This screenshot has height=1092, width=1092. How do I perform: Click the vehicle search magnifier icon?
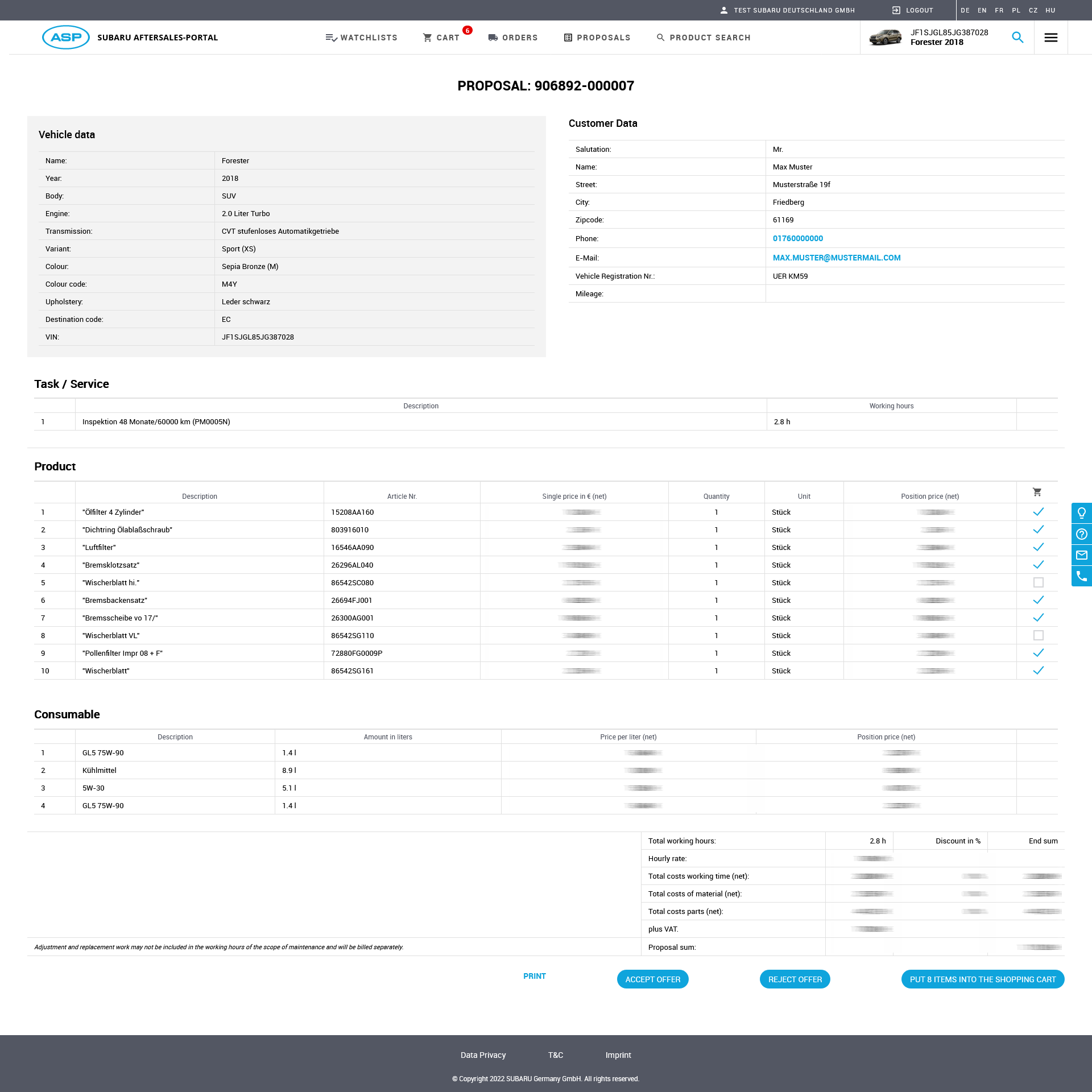[x=1017, y=38]
